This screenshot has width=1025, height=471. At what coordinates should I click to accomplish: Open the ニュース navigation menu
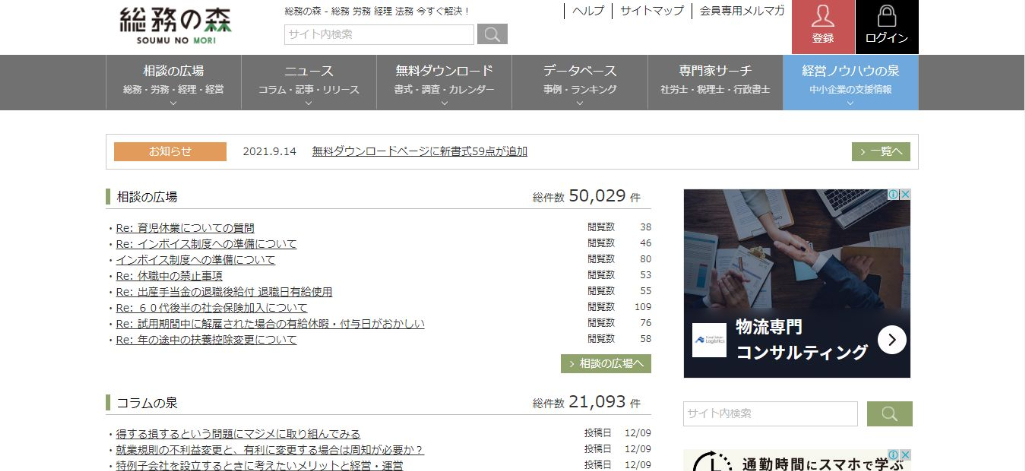pyautogui.click(x=309, y=82)
